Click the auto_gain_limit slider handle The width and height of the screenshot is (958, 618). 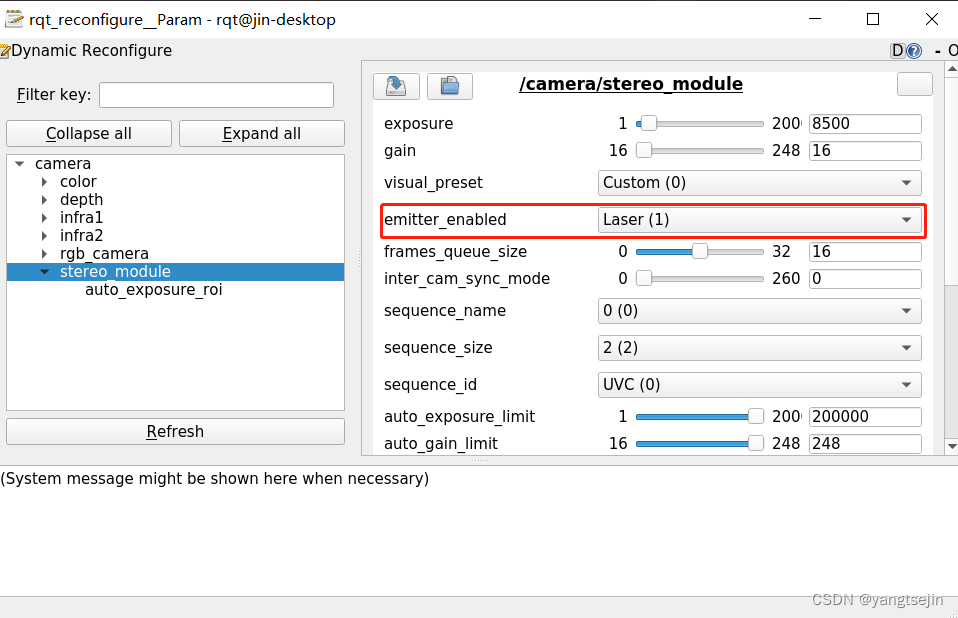[x=756, y=443]
